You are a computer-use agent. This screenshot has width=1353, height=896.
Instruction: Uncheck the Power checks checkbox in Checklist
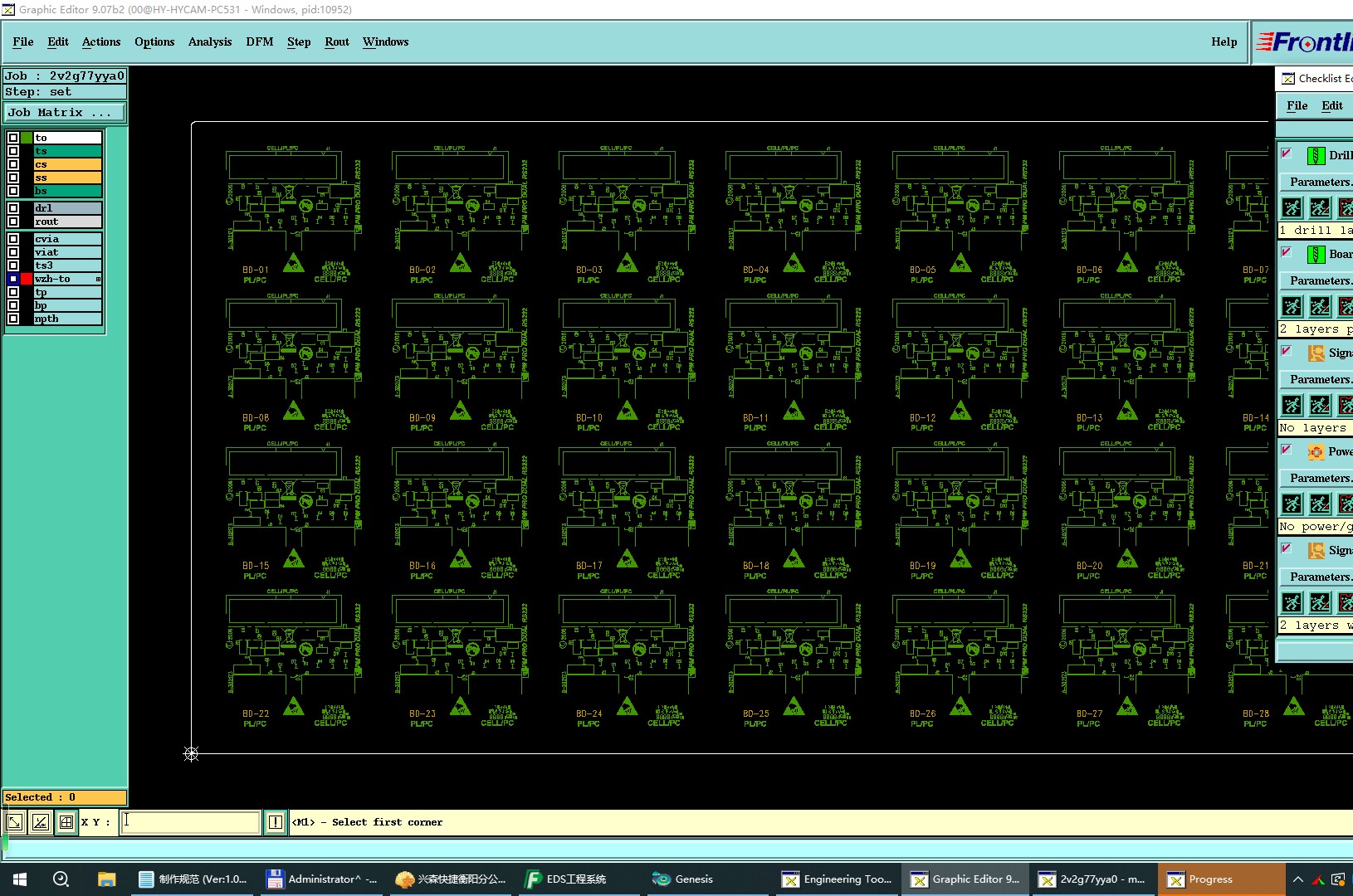(x=1287, y=450)
